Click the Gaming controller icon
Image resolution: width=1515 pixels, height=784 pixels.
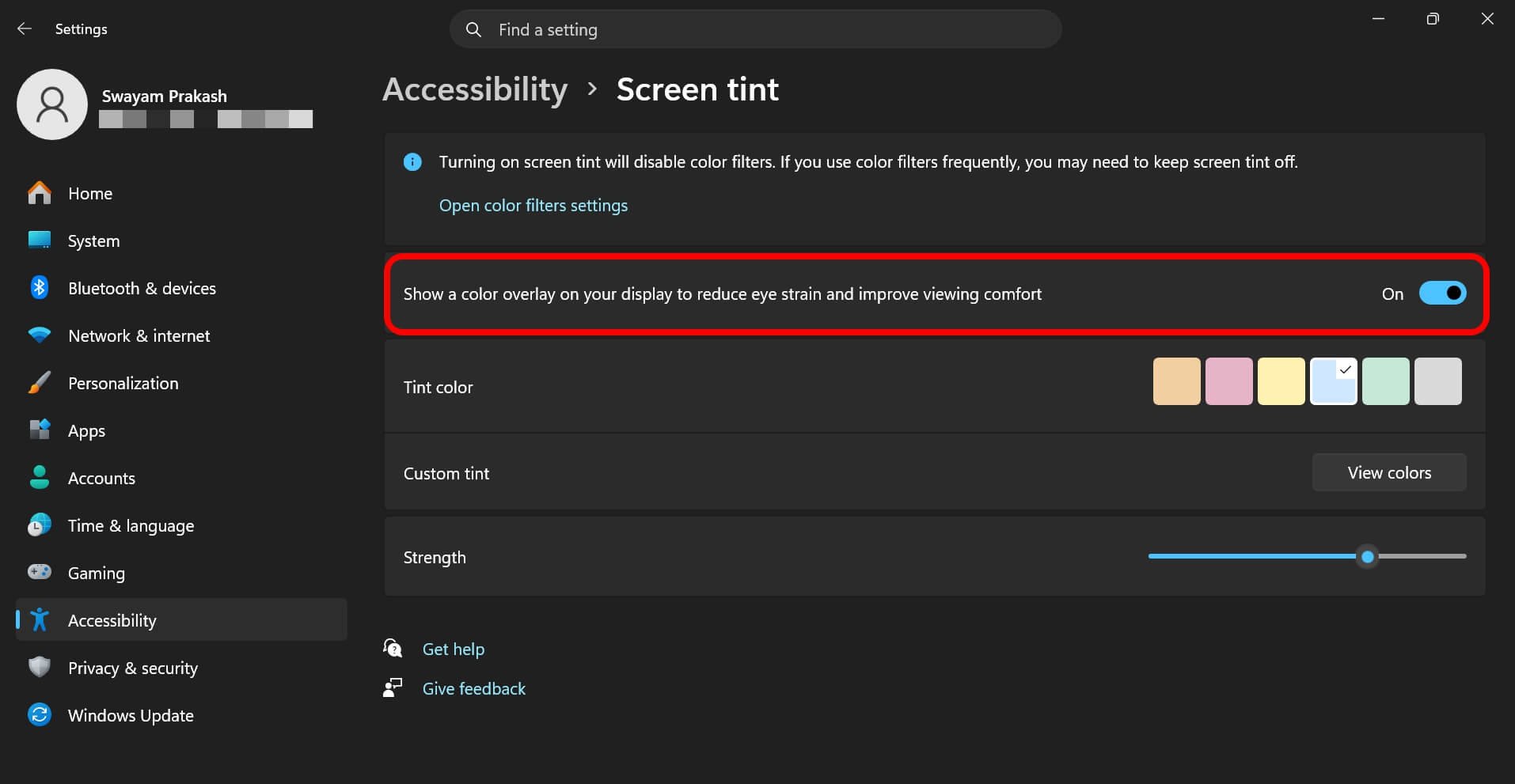point(39,572)
